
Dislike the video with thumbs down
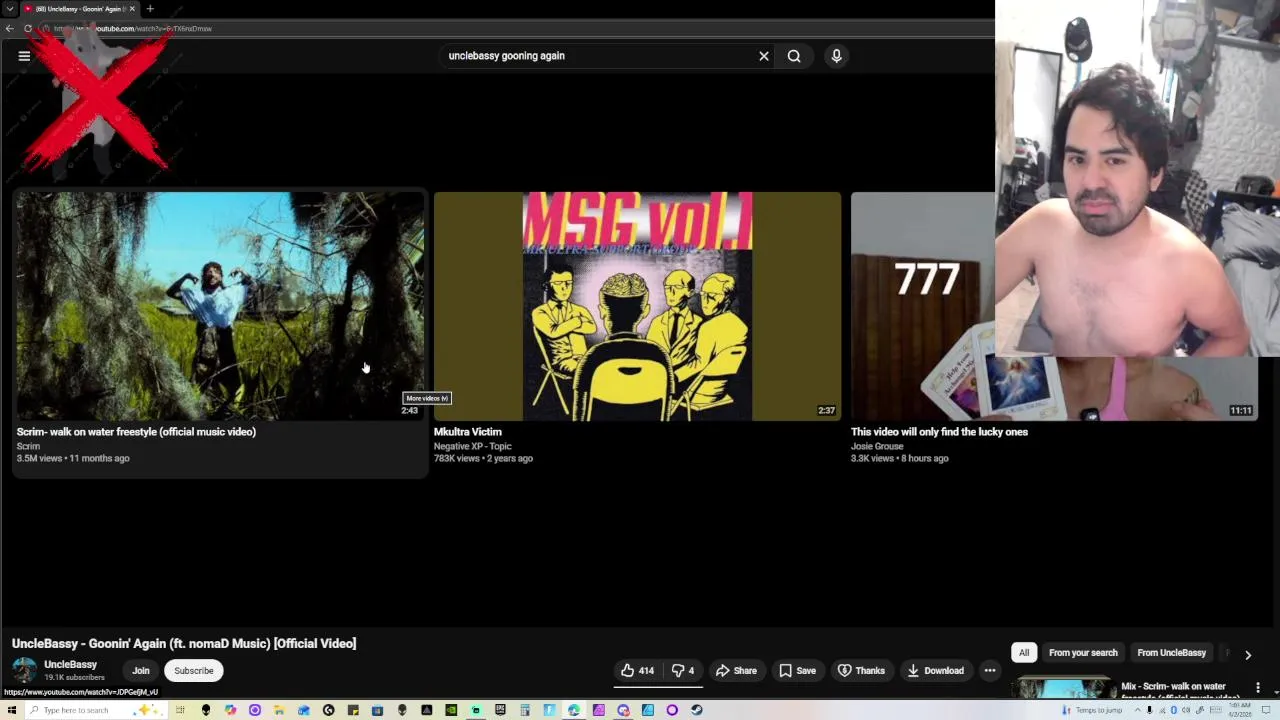click(682, 671)
